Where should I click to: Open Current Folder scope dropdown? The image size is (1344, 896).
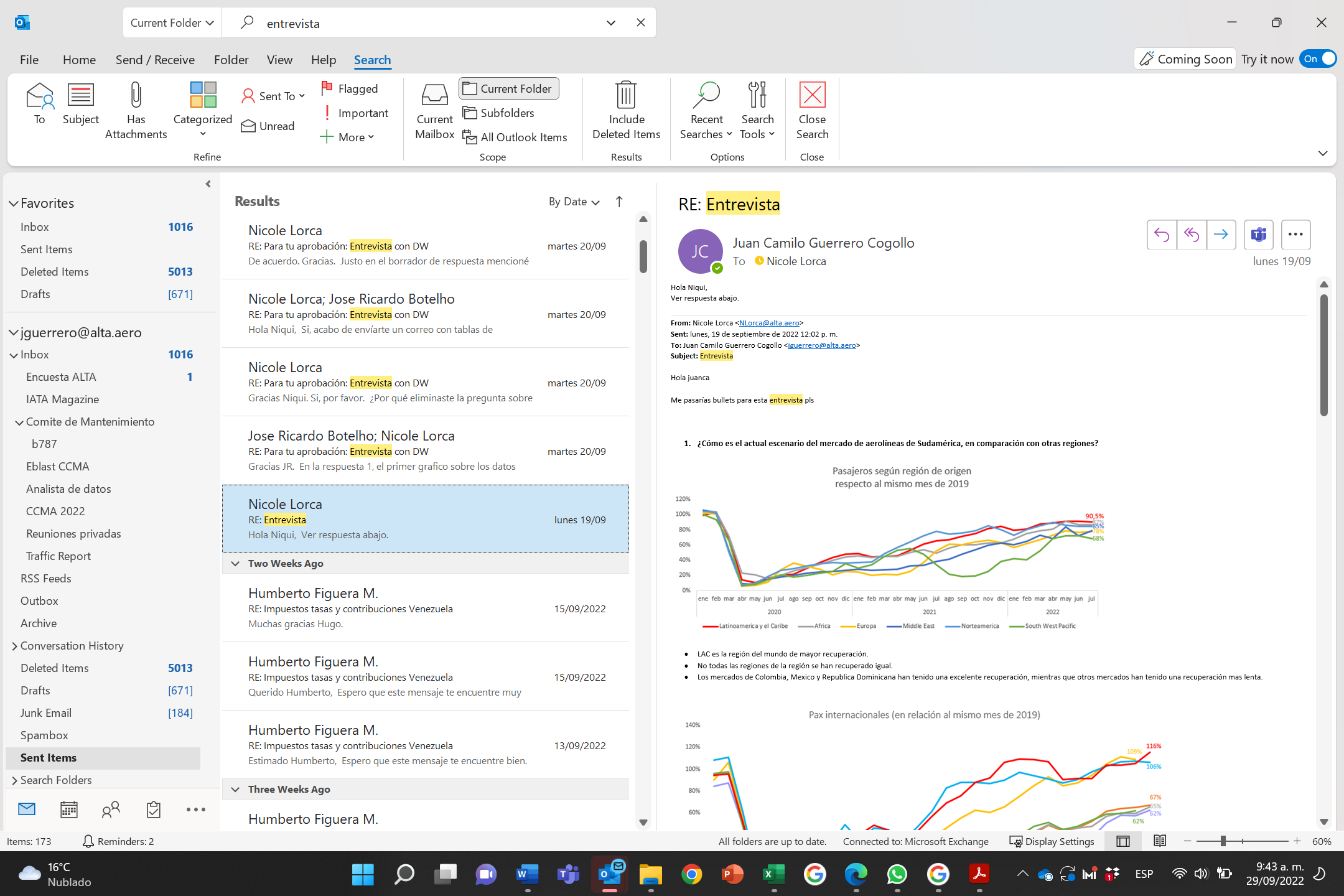[172, 23]
